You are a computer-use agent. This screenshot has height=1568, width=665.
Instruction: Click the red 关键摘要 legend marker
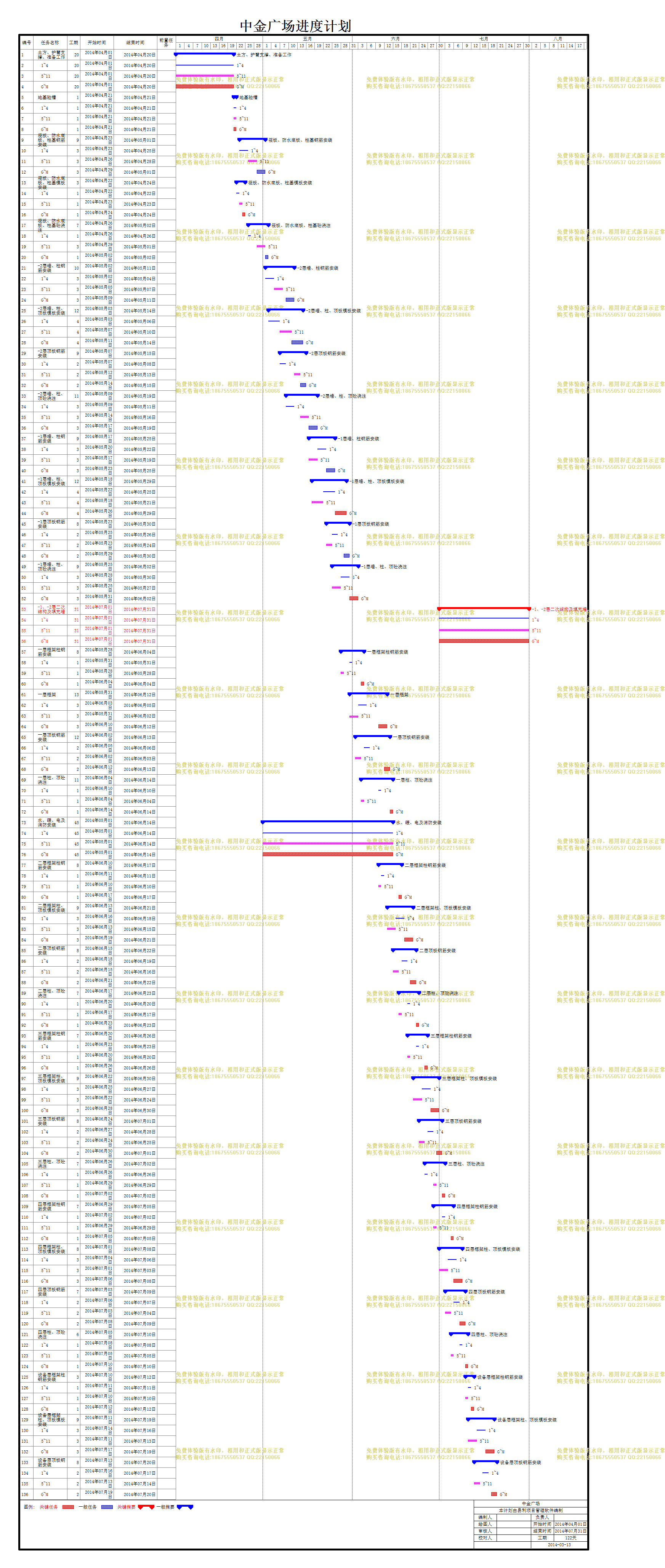pyautogui.click(x=146, y=1507)
